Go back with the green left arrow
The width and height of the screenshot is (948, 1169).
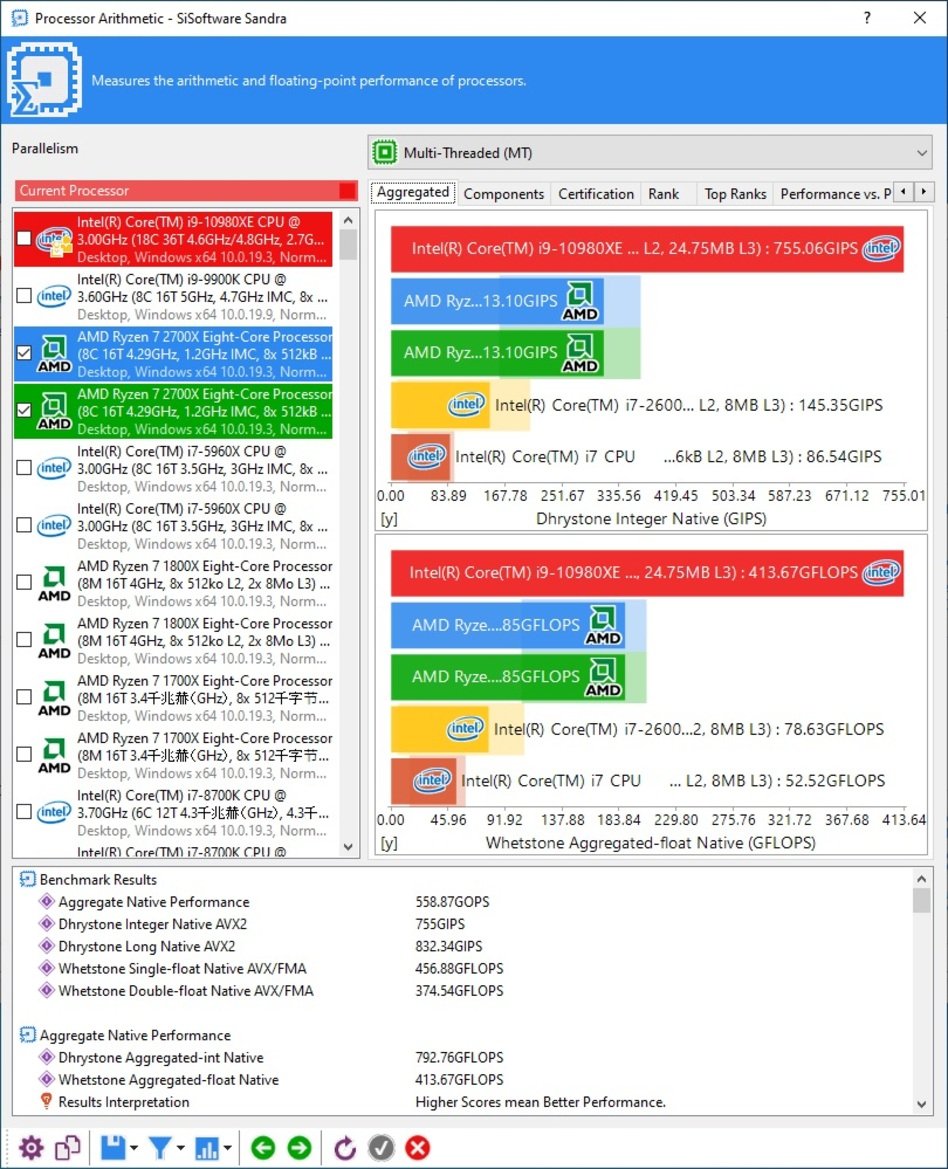tap(262, 1147)
